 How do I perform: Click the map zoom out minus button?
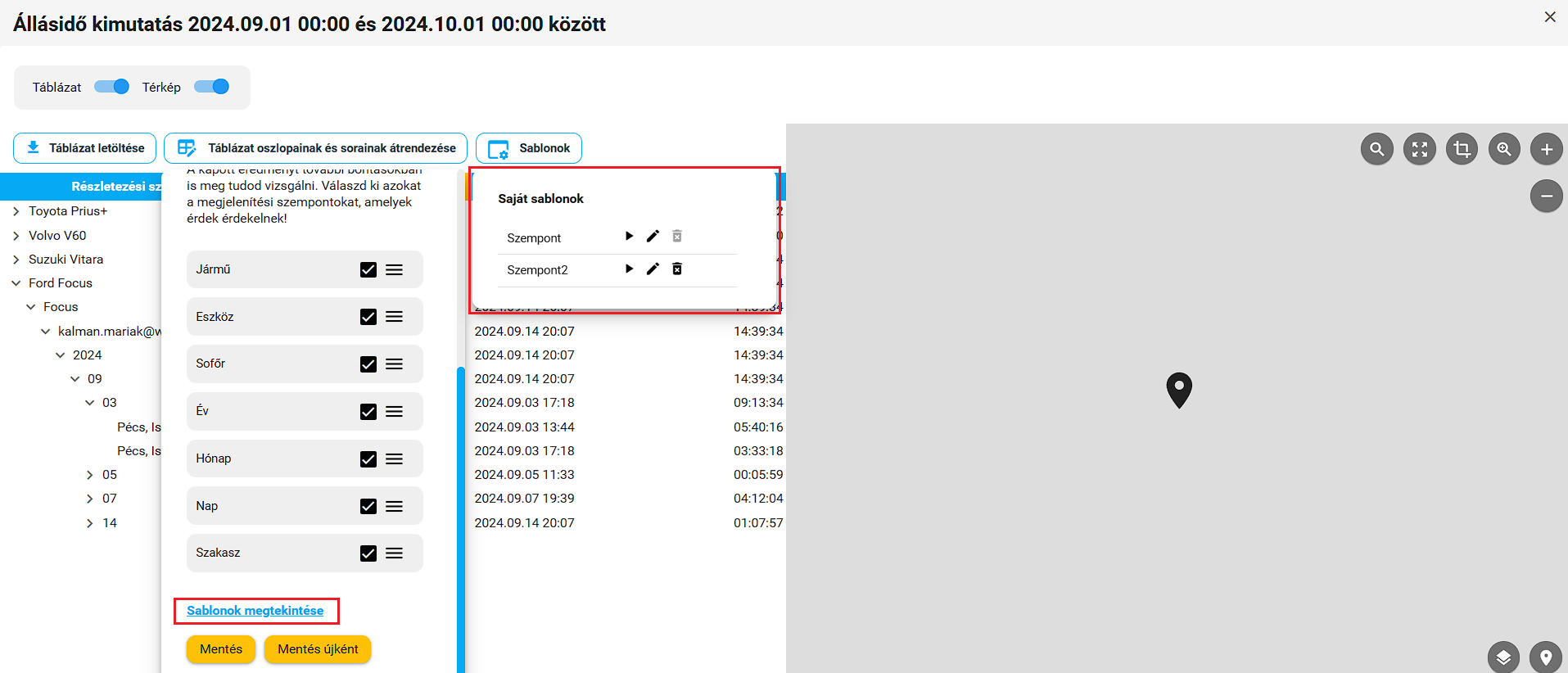tap(1547, 196)
